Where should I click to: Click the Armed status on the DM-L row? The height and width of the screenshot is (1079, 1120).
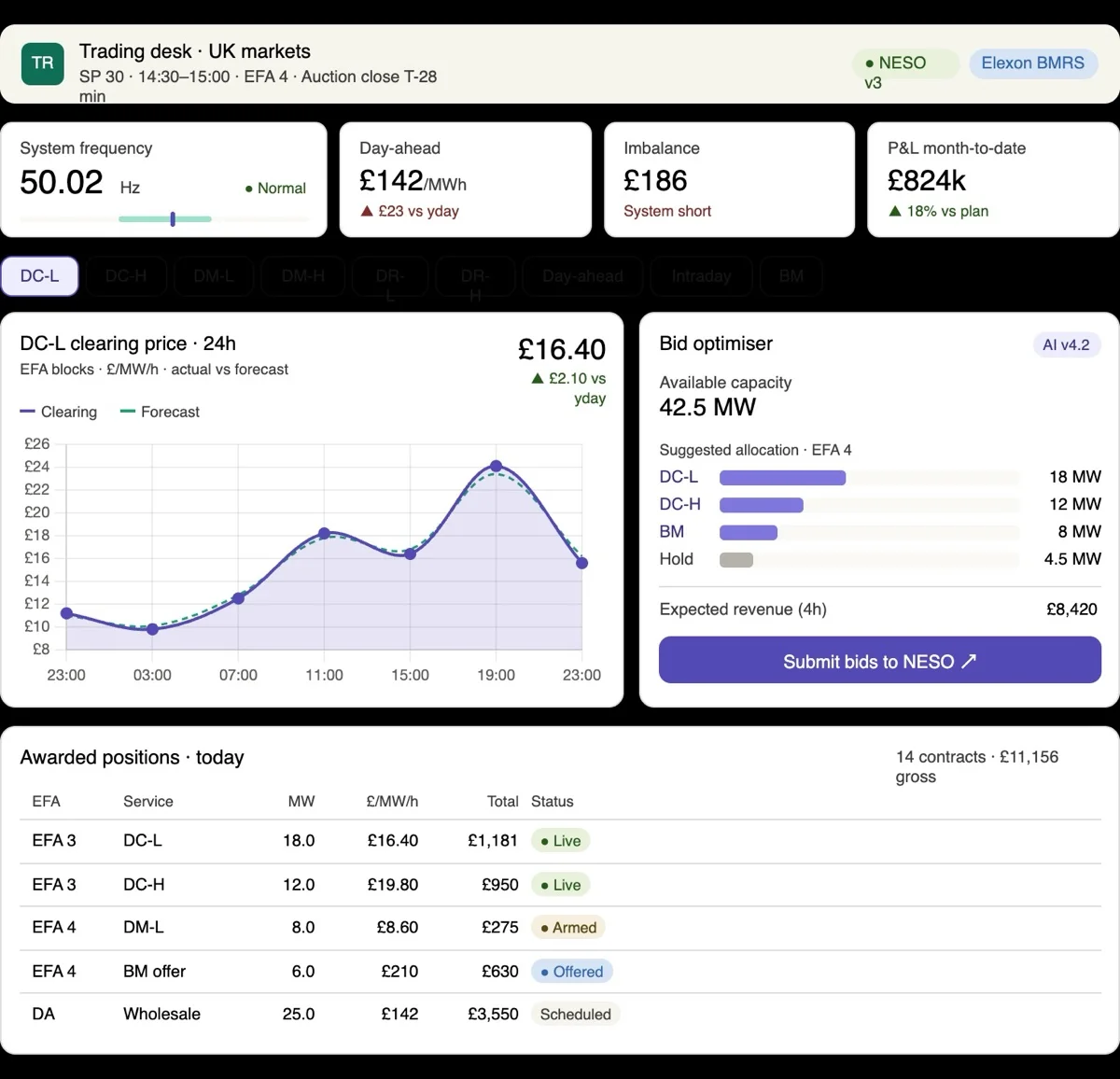click(x=568, y=928)
